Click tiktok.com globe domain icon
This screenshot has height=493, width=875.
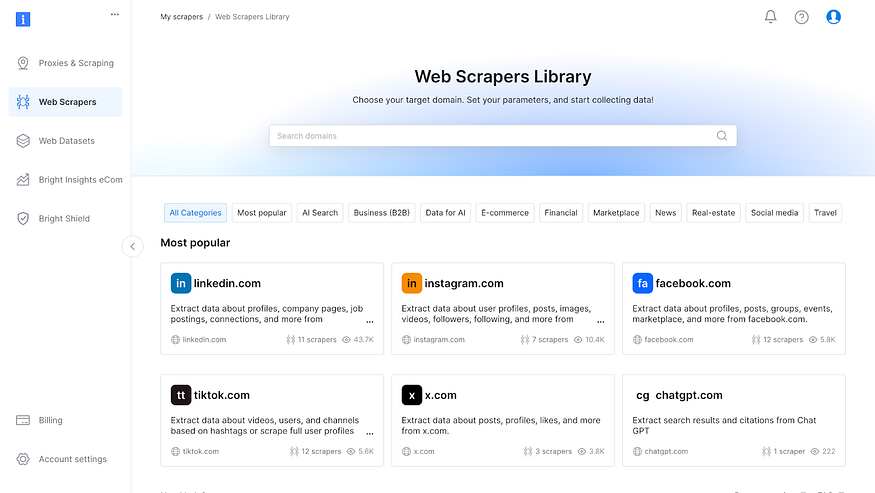(175, 451)
